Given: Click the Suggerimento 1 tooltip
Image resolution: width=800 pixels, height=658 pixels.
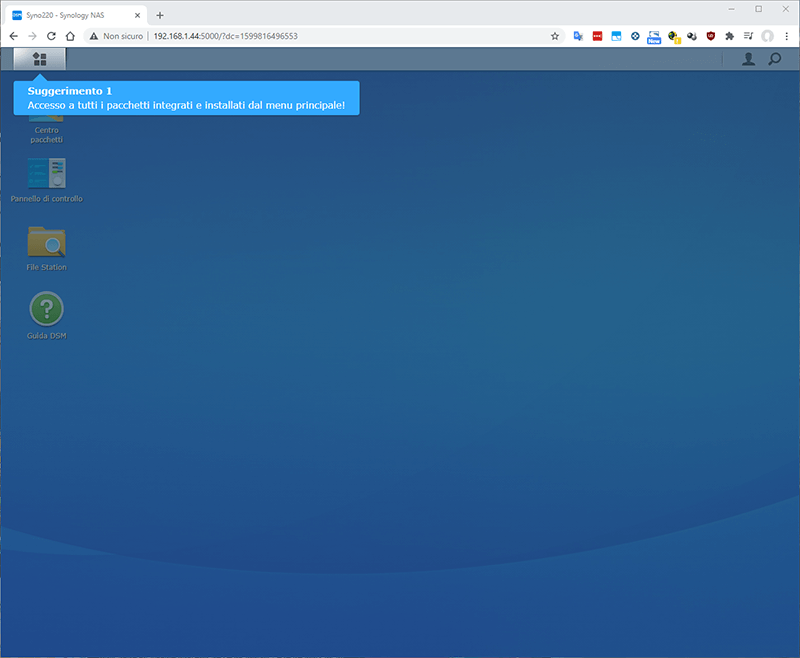Looking at the screenshot, I should [186, 98].
